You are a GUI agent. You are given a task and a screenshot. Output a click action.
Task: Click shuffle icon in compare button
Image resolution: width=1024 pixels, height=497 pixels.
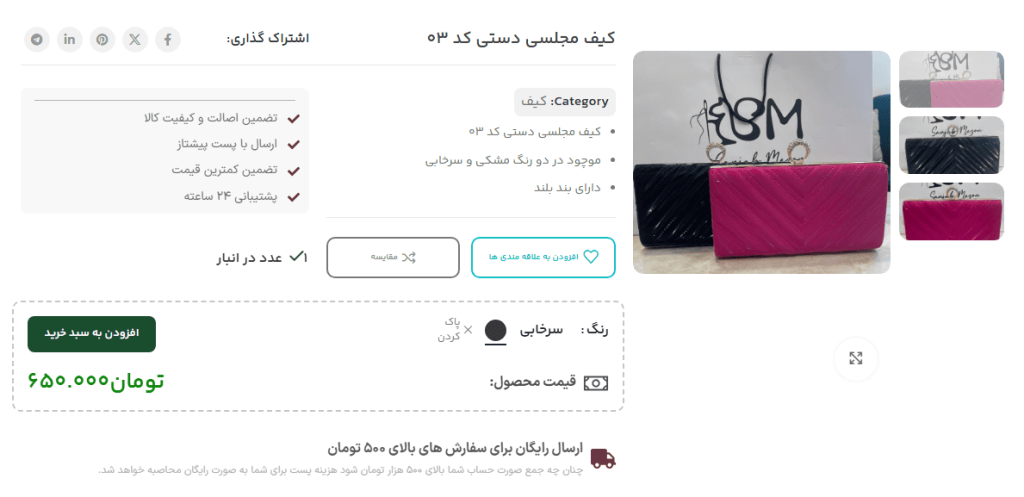tap(408, 257)
